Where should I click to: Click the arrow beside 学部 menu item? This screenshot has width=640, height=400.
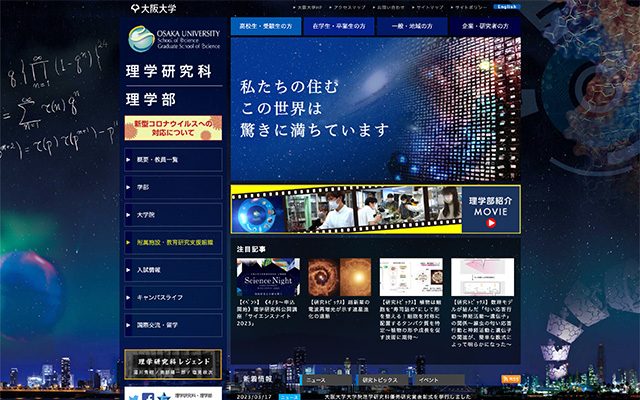pos(129,187)
